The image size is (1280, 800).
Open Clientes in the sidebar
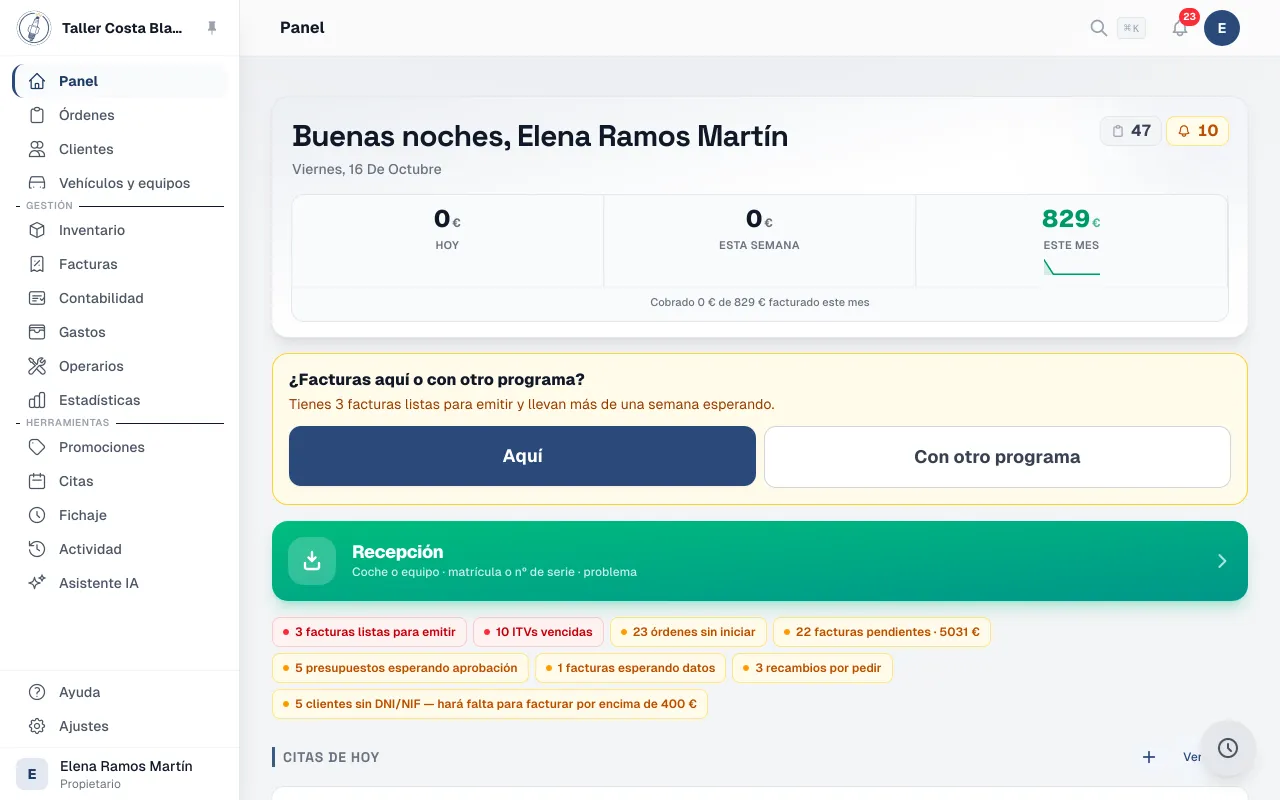120,149
